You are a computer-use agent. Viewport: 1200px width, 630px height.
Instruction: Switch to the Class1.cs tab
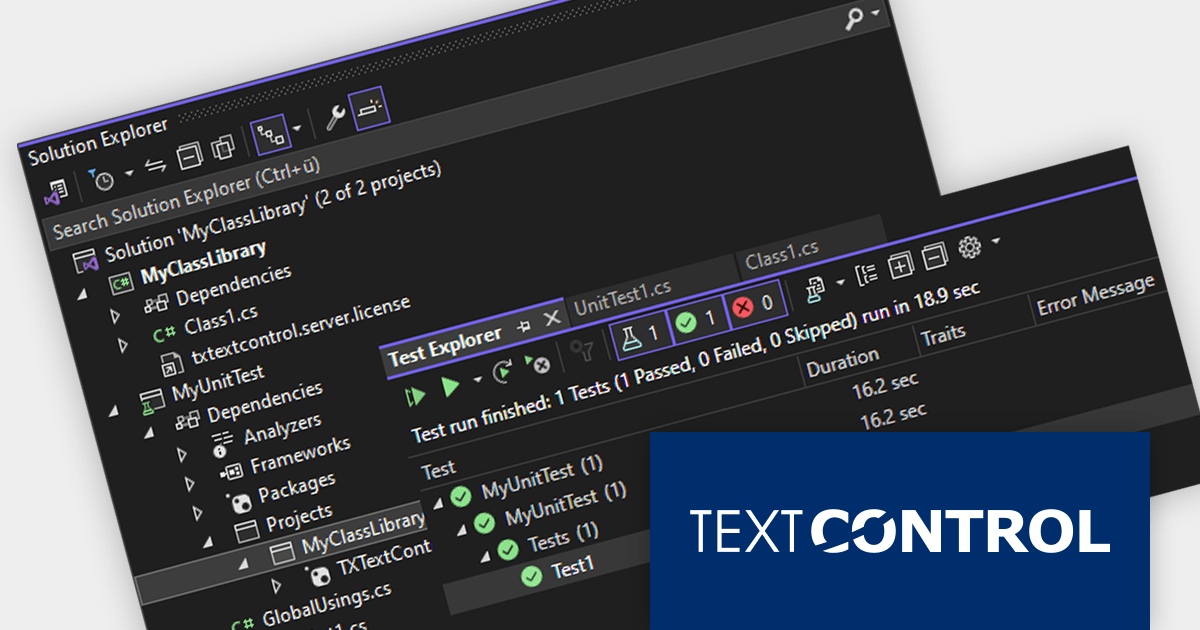click(x=781, y=255)
